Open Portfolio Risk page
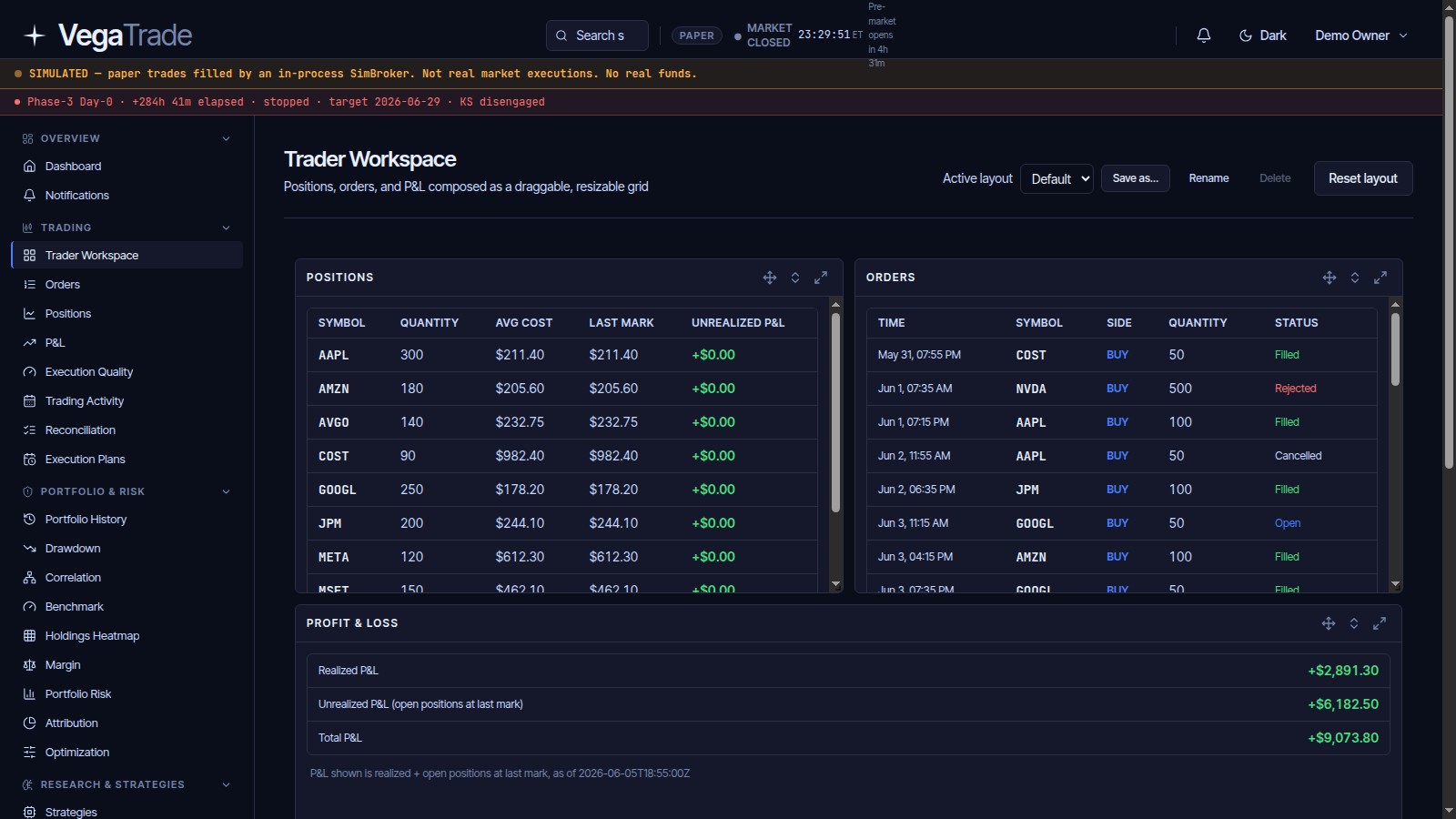This screenshot has height=819, width=1456. (127, 694)
